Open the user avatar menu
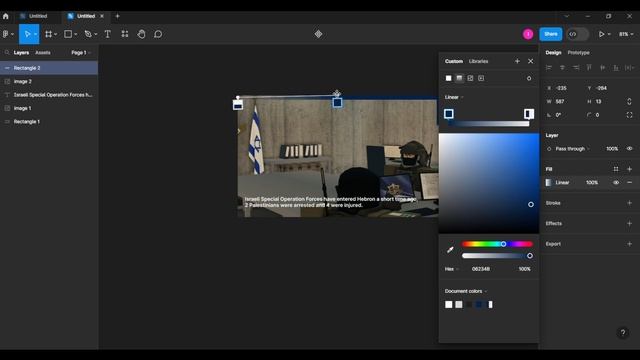This screenshot has height=360, width=640. 528,34
